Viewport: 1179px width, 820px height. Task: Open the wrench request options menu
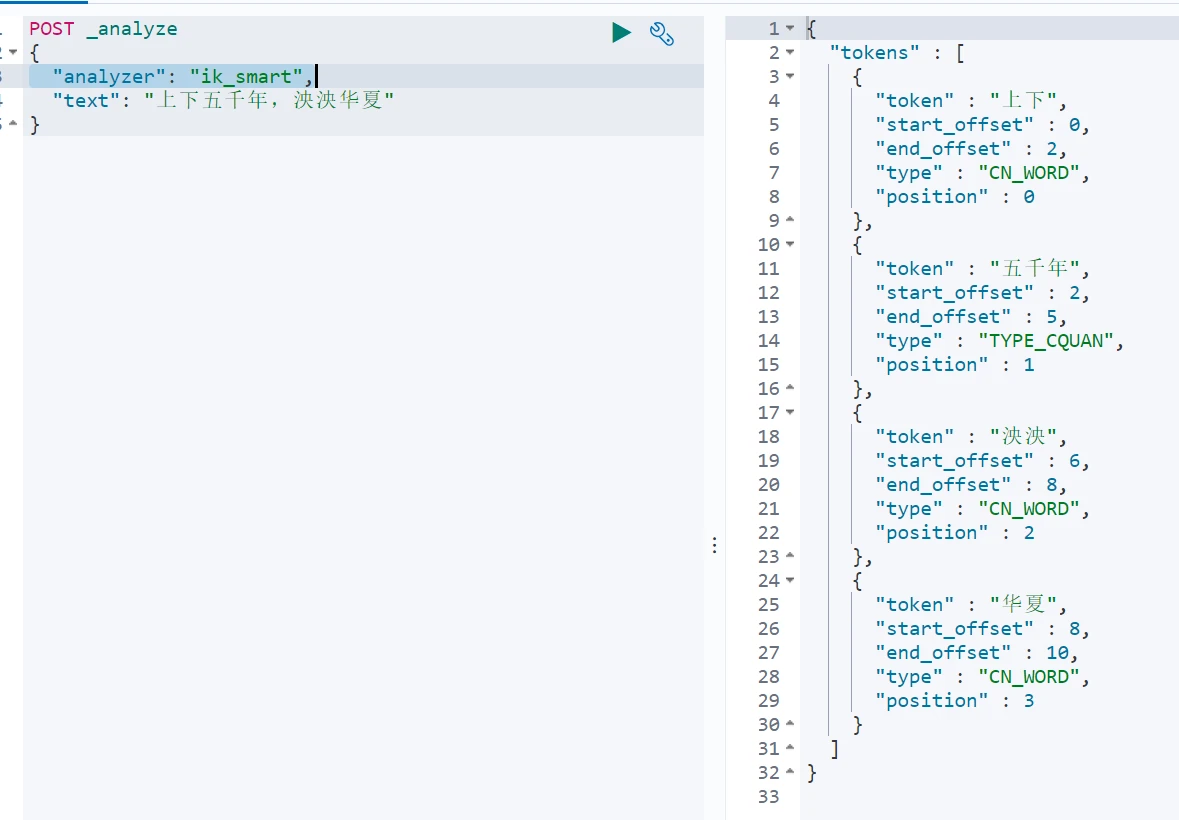[661, 33]
